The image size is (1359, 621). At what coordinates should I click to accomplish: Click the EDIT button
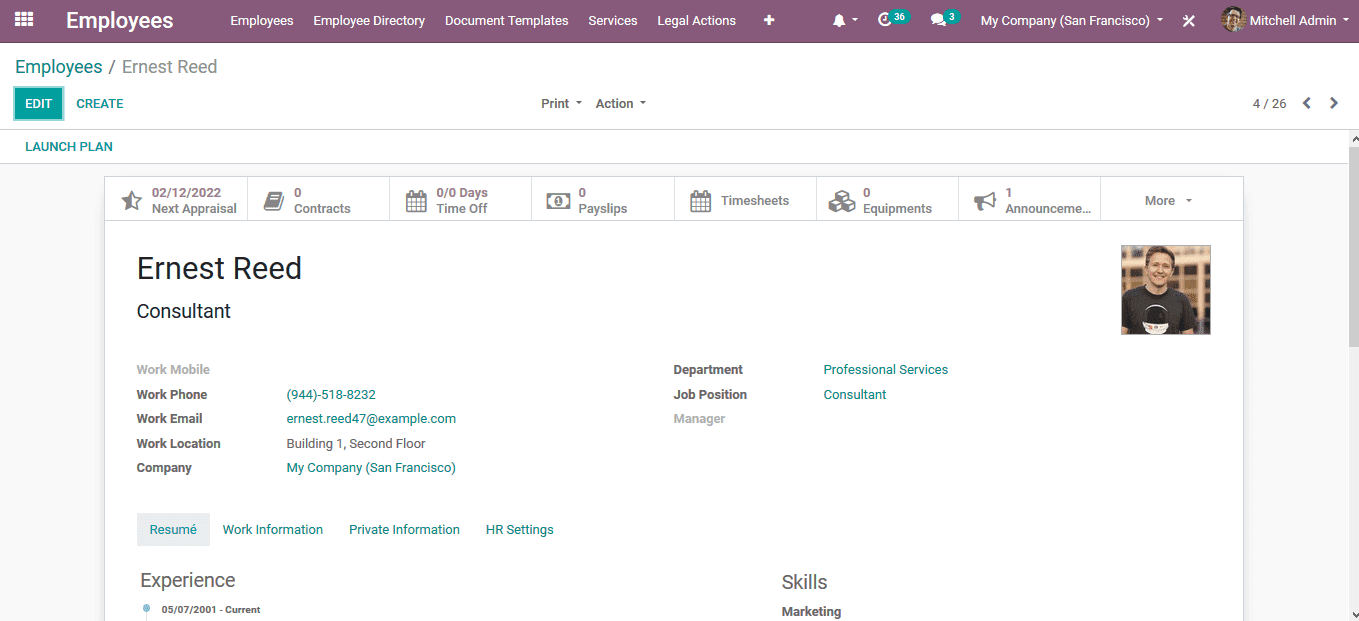38,103
